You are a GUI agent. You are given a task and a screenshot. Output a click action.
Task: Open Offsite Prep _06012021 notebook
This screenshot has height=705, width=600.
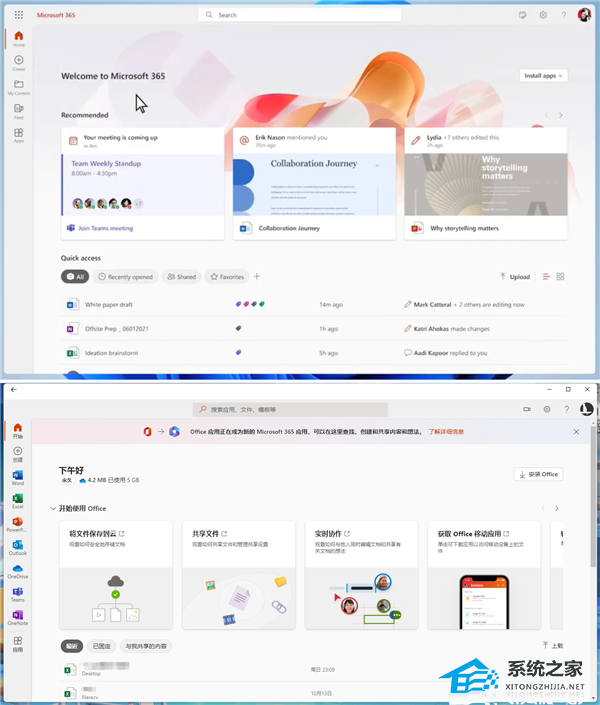(x=116, y=329)
